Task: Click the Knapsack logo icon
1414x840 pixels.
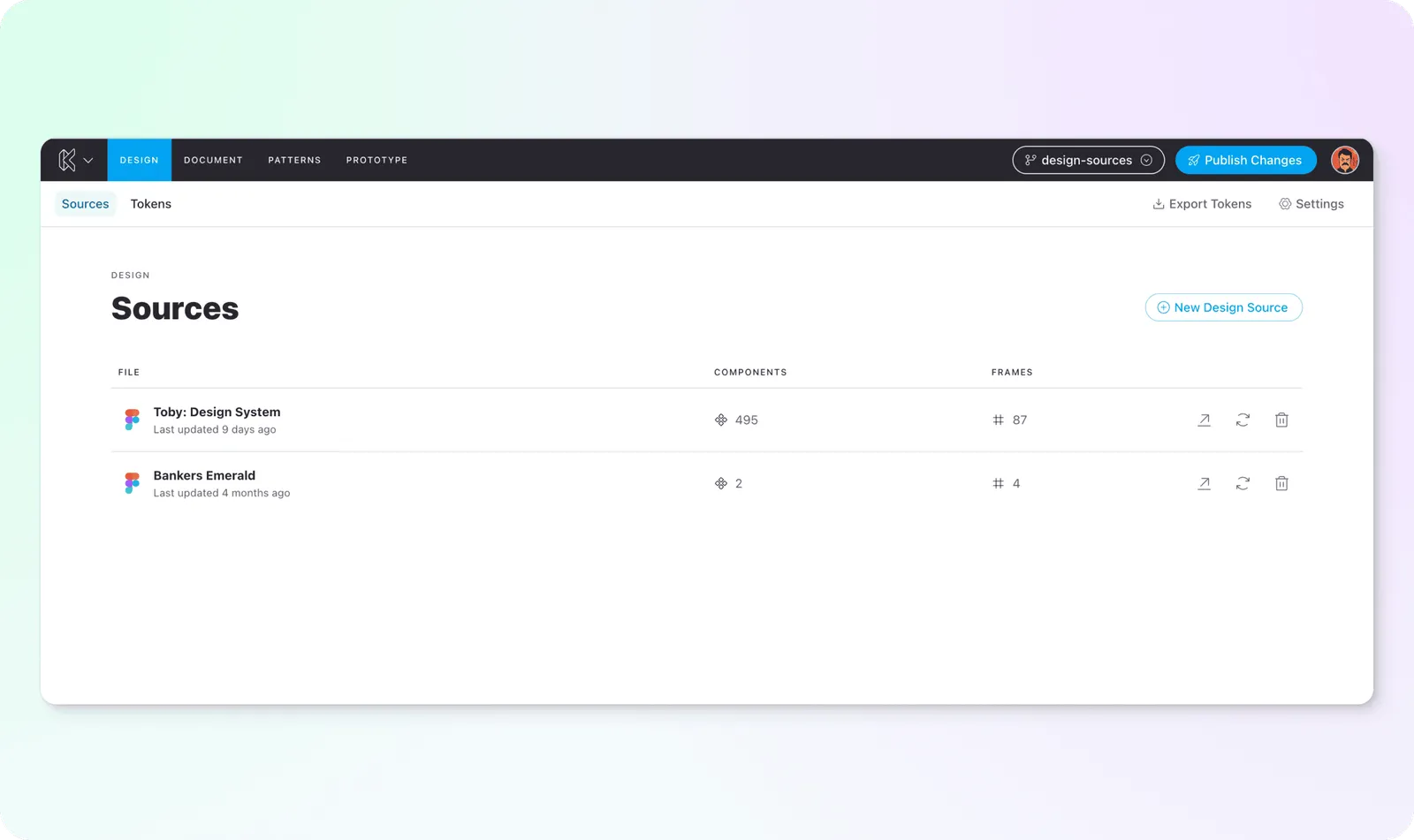Action: pos(67,160)
